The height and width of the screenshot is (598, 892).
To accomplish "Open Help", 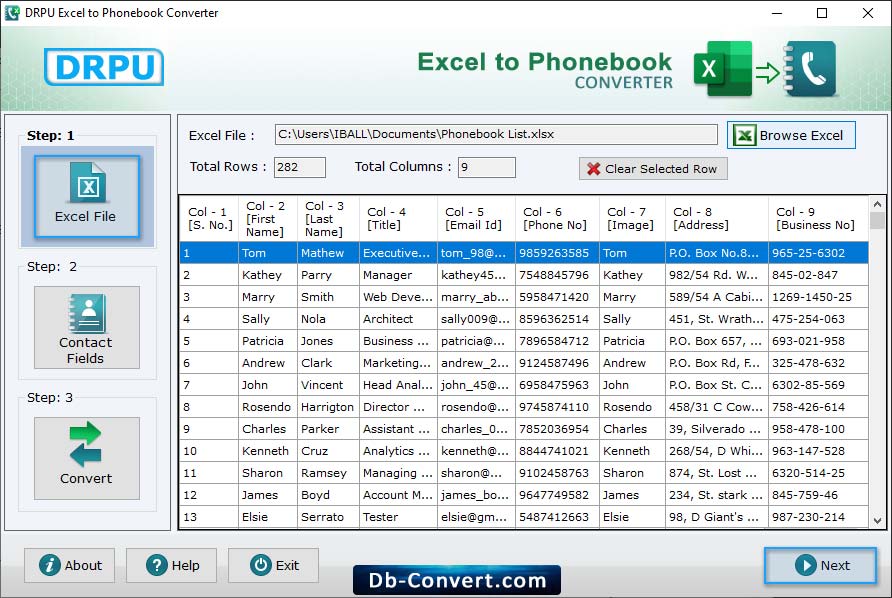I will coord(171,565).
